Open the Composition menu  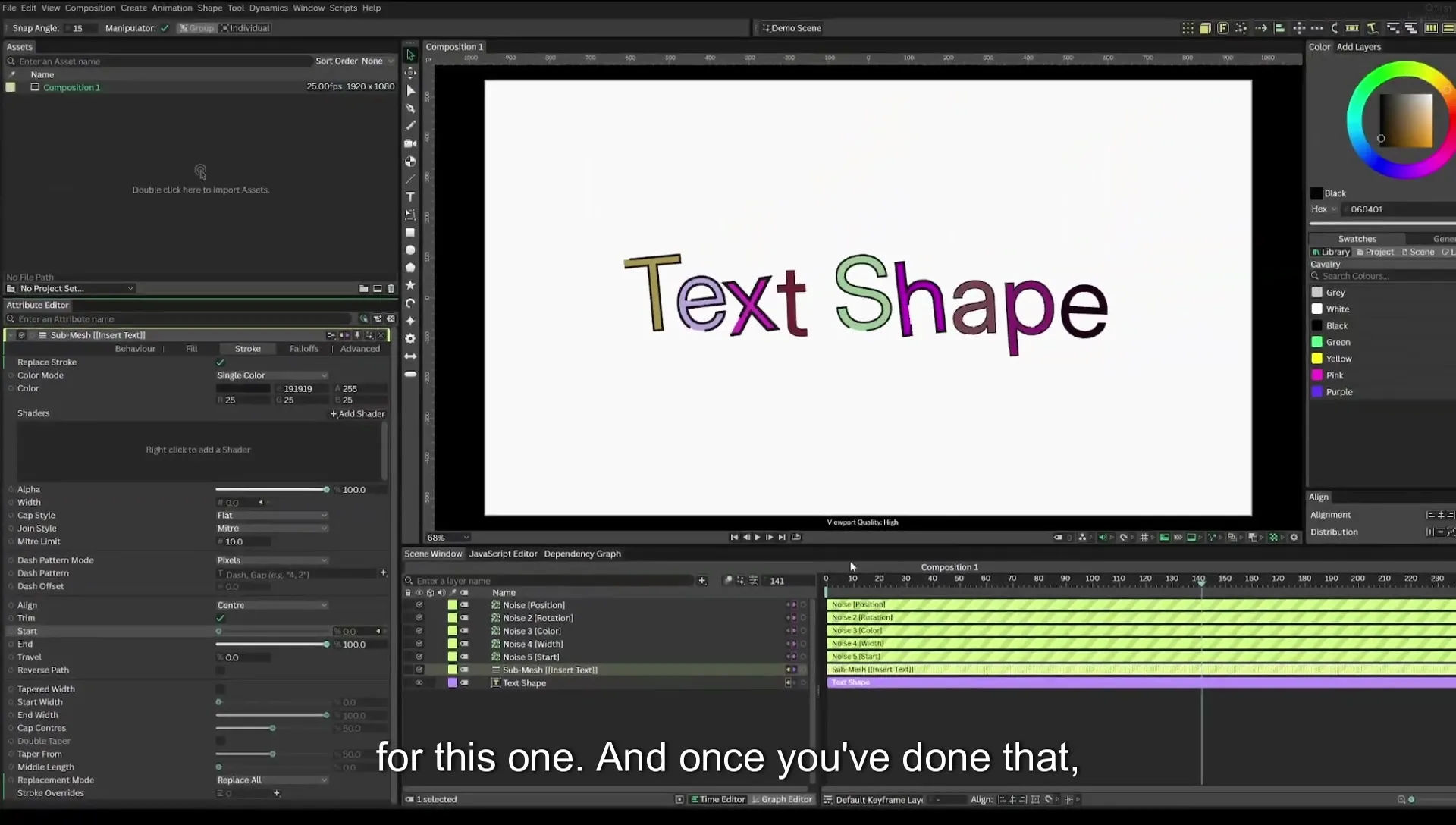pyautogui.click(x=90, y=8)
